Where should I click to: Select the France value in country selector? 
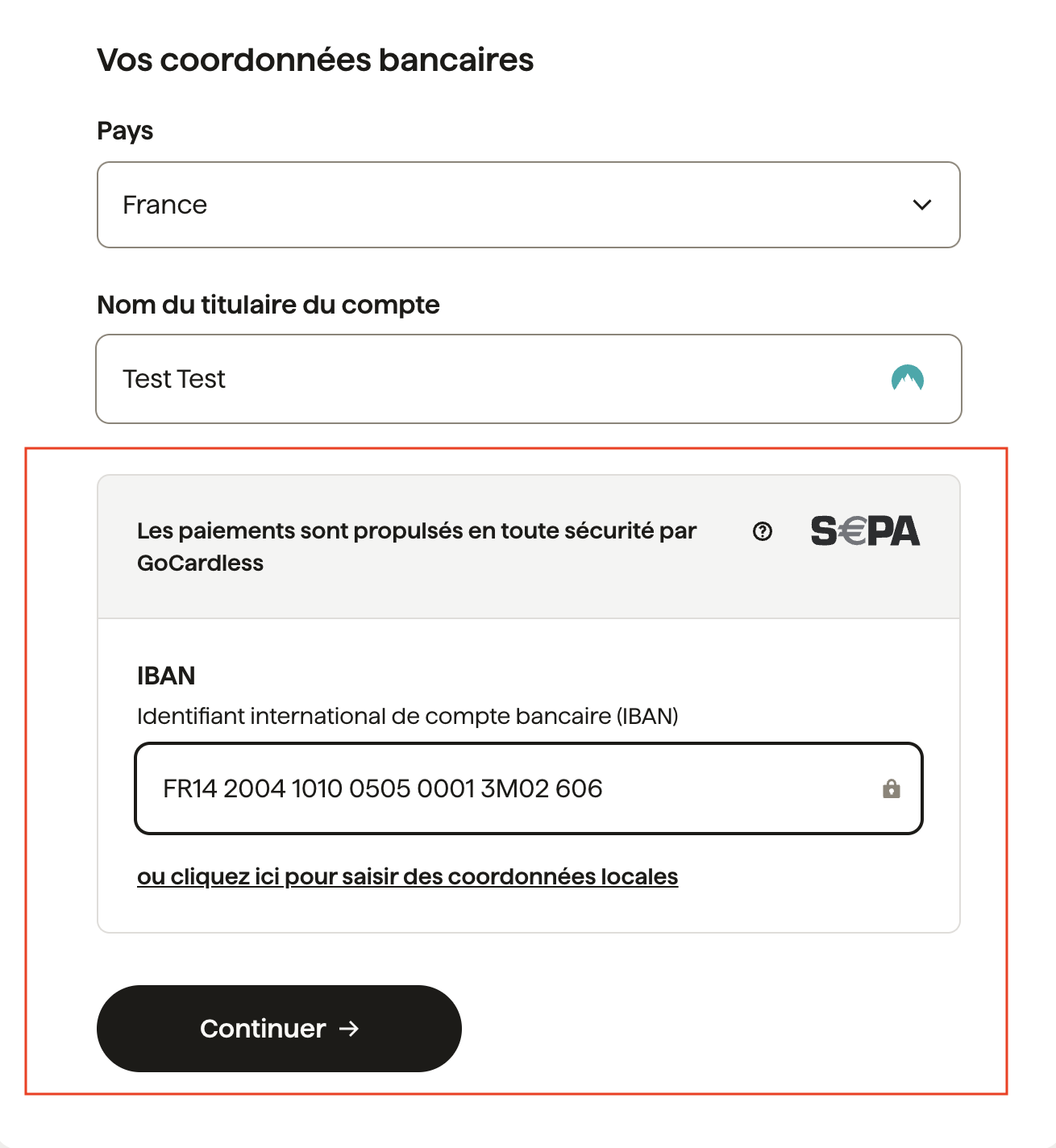click(x=164, y=205)
